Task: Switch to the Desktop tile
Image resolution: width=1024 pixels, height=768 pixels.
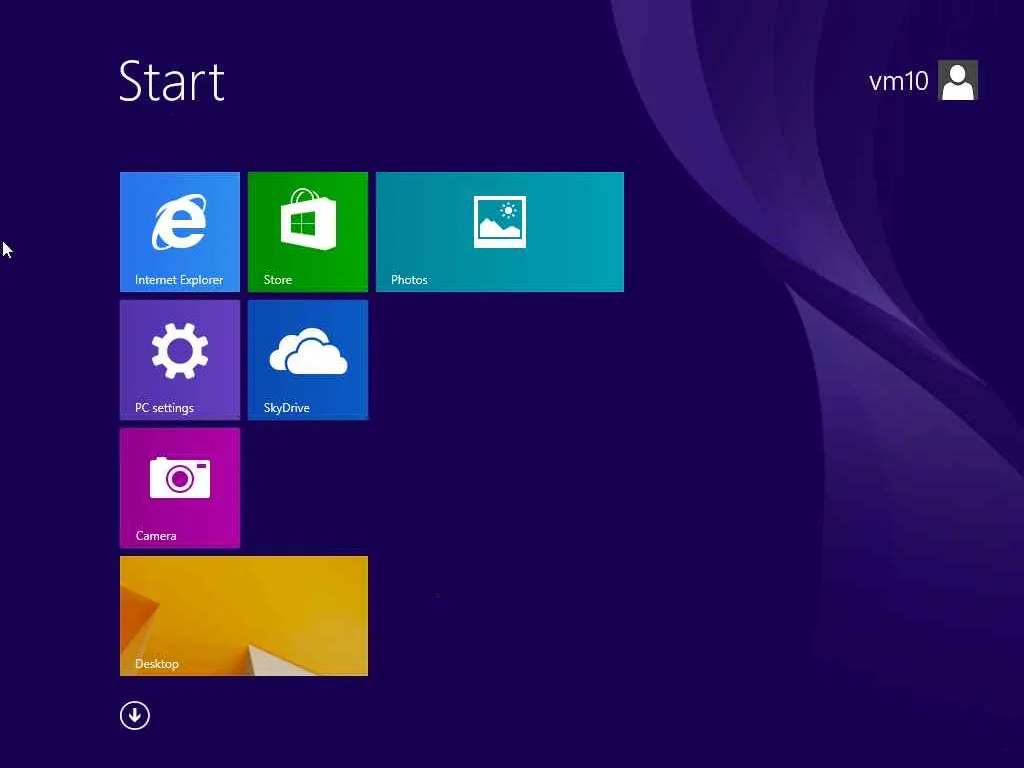Action: pos(244,616)
